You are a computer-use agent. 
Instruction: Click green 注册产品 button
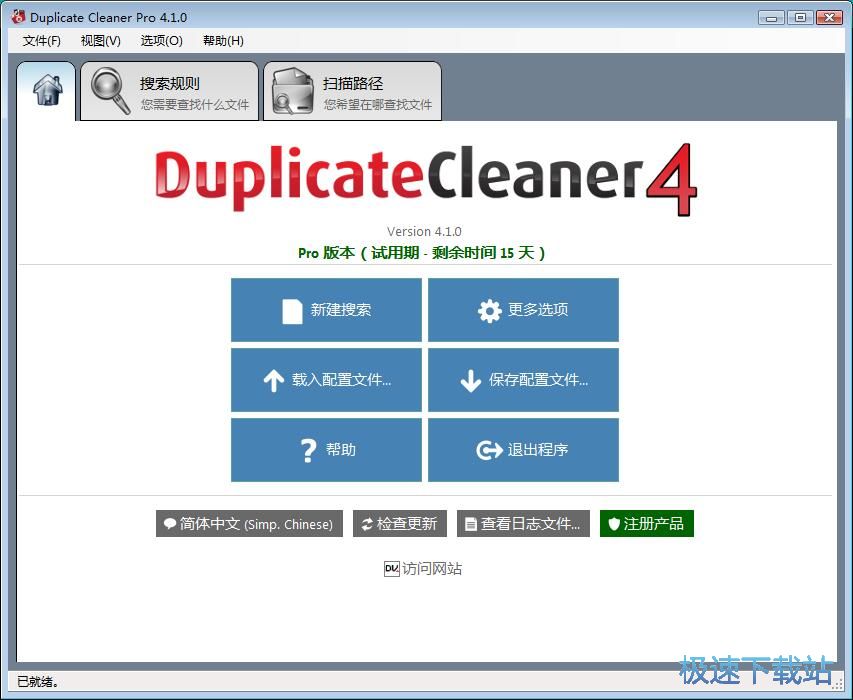coord(647,524)
